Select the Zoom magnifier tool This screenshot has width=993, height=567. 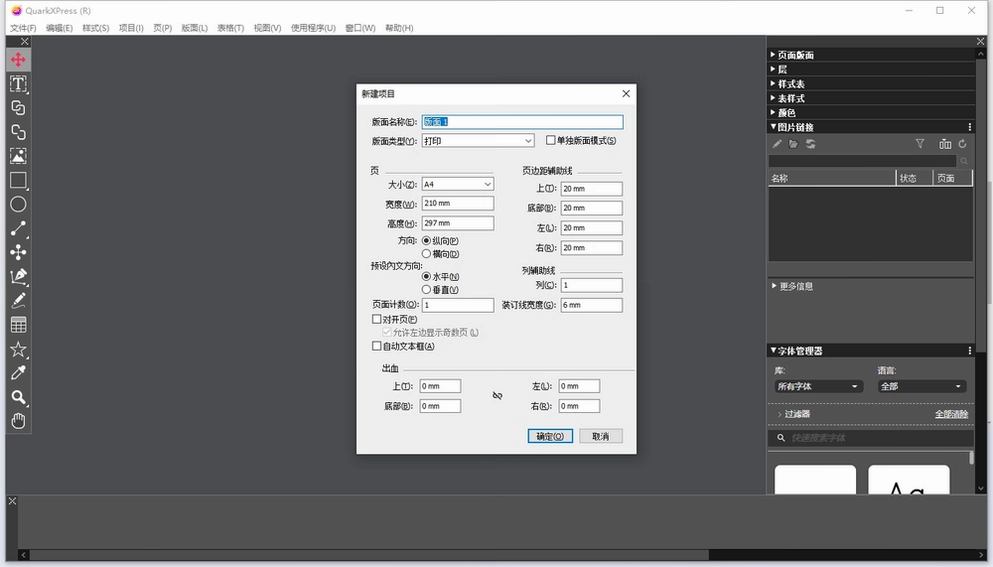(18, 397)
